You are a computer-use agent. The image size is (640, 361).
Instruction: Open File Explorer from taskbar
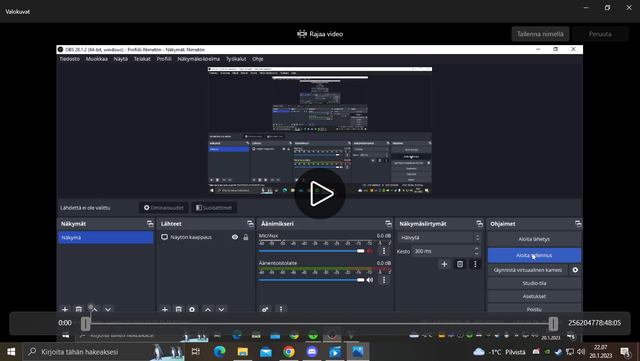click(243, 352)
